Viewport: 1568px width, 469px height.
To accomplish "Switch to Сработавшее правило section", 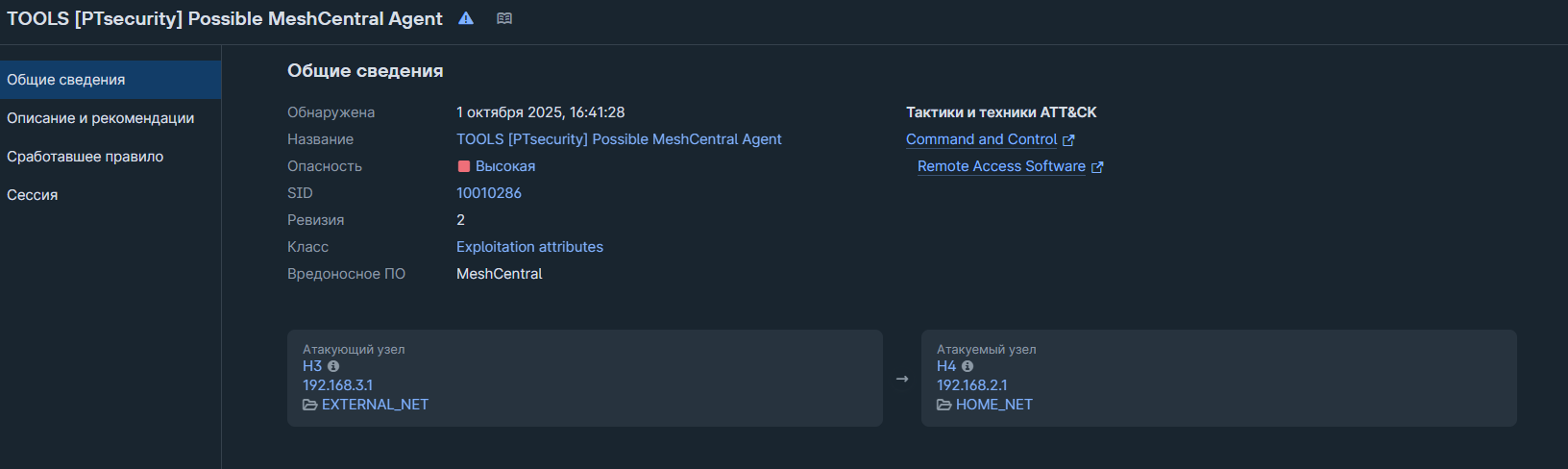I will [85, 157].
